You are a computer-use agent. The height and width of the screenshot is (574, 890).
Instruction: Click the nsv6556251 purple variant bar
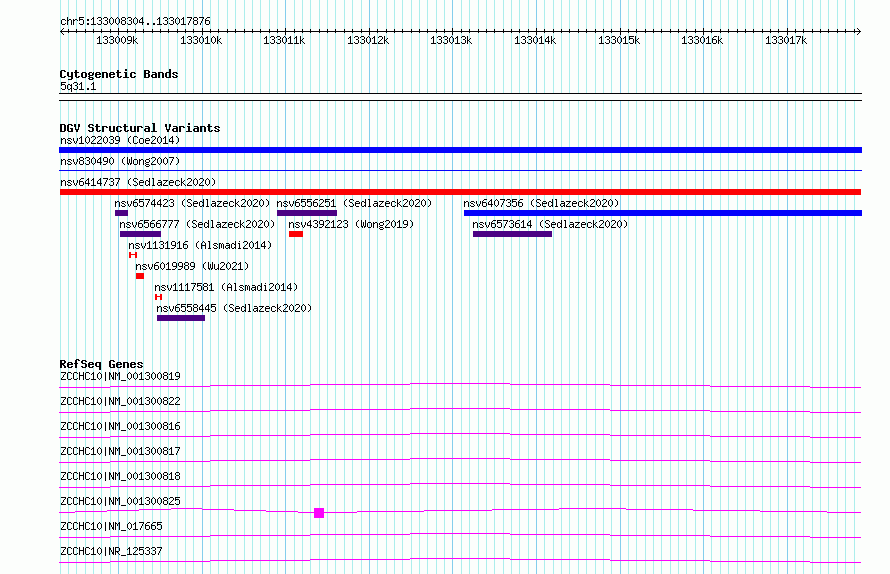(307, 213)
